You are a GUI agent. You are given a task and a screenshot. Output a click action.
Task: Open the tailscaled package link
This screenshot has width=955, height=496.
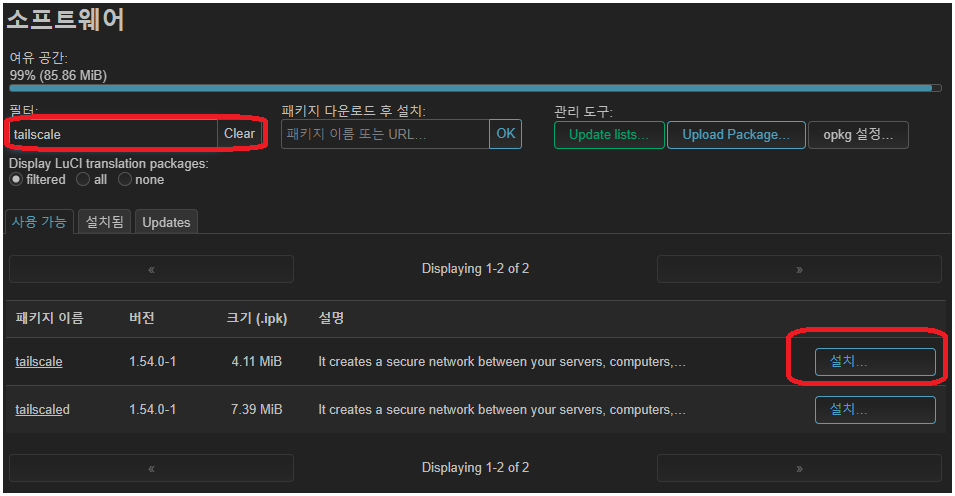[43, 409]
